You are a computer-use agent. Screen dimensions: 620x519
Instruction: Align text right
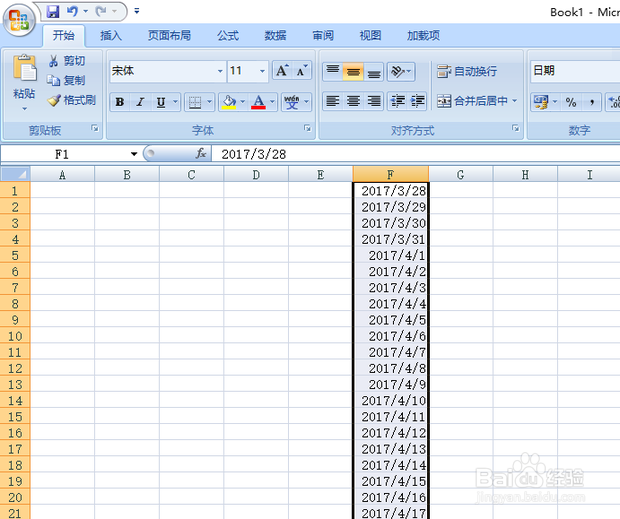(x=374, y=102)
